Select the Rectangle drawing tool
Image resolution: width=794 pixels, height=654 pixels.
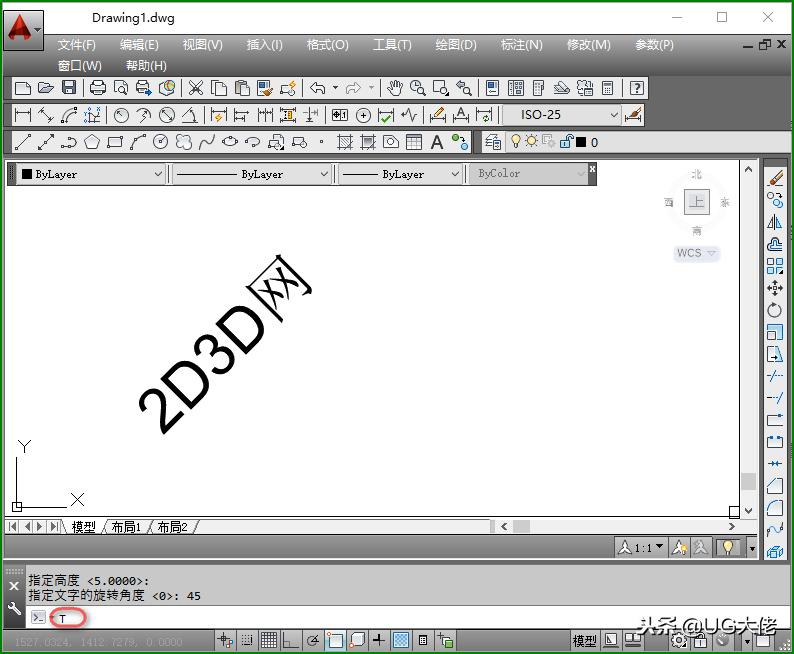pos(115,142)
